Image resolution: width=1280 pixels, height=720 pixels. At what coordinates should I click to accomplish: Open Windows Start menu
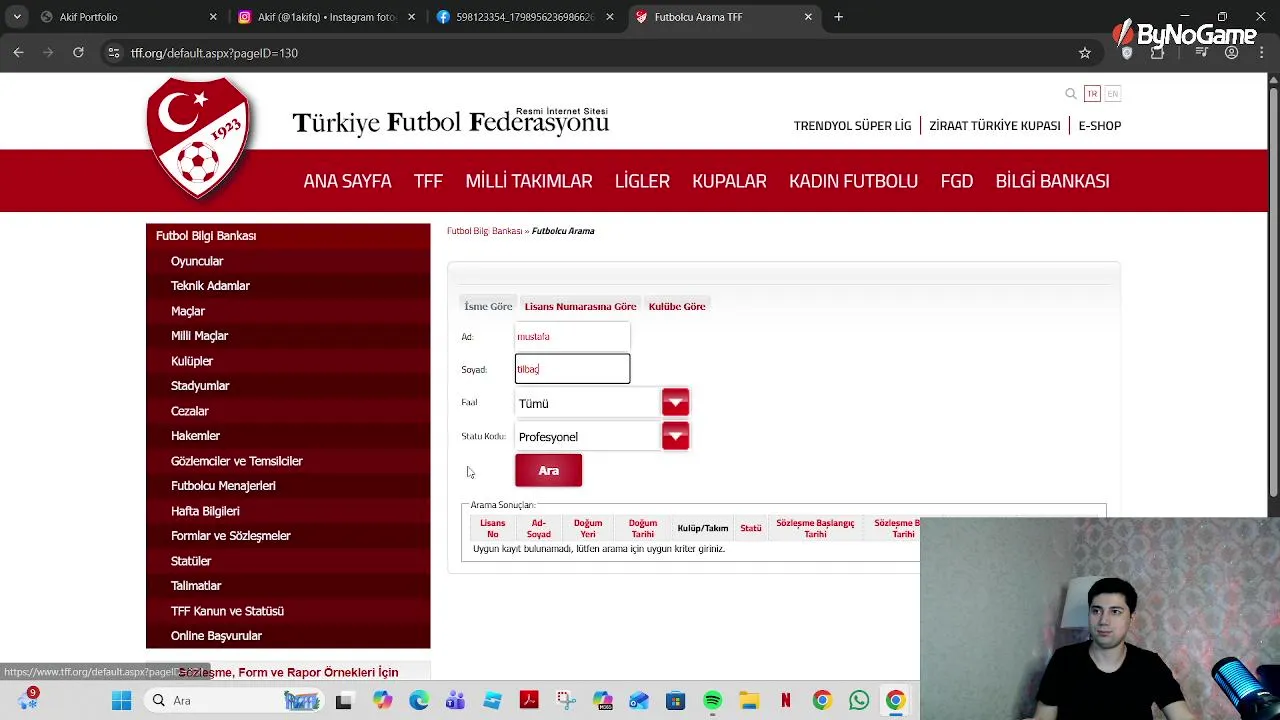121,701
